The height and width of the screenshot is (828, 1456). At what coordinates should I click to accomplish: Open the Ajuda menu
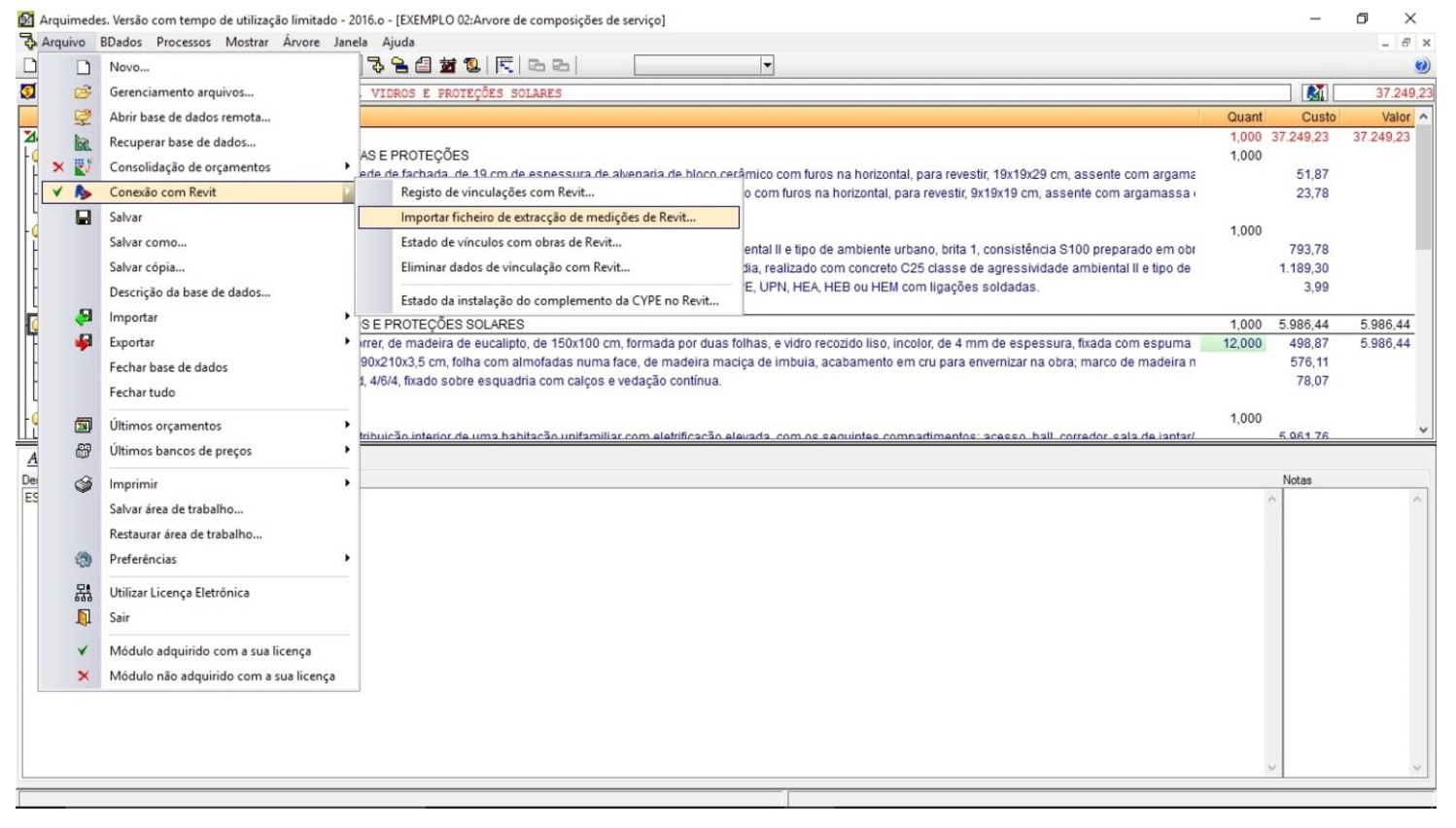pyautogui.click(x=399, y=43)
